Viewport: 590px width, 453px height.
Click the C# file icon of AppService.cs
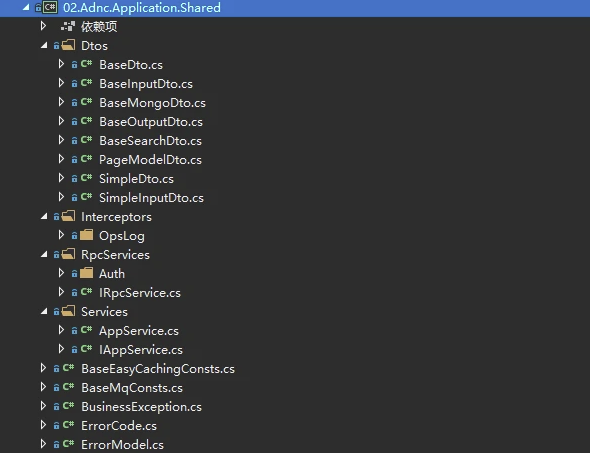click(x=87, y=330)
